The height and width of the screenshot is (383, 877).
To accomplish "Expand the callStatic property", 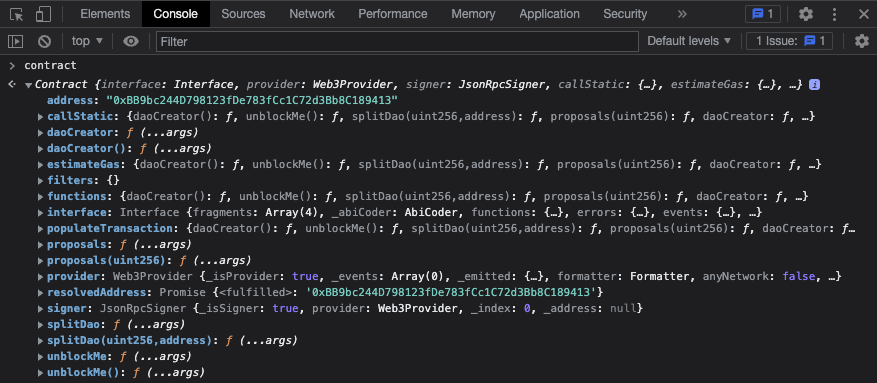I will [40, 117].
